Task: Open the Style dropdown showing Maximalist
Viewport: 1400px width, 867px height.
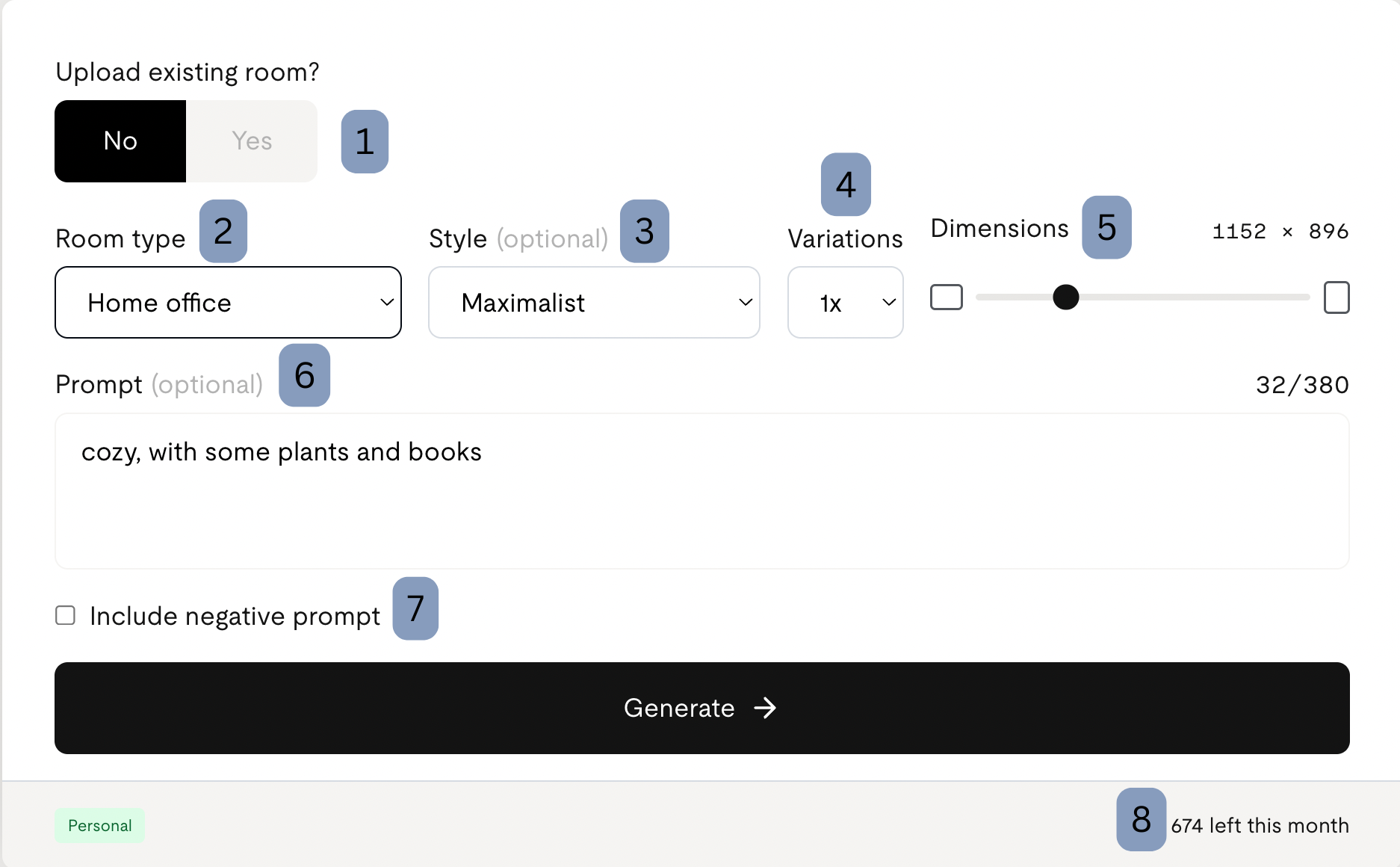Action: coord(594,303)
